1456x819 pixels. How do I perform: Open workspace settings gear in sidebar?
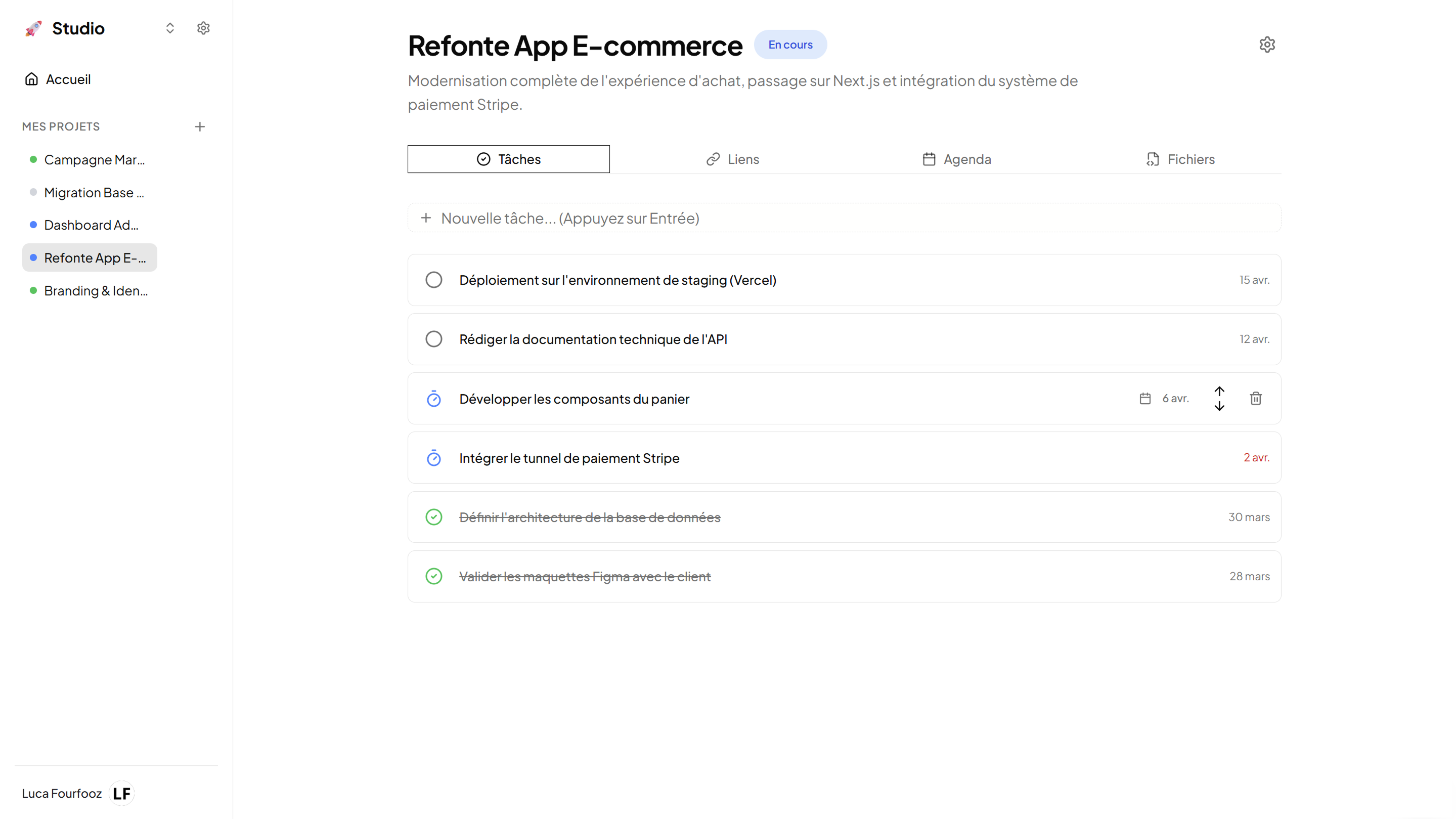[203, 28]
